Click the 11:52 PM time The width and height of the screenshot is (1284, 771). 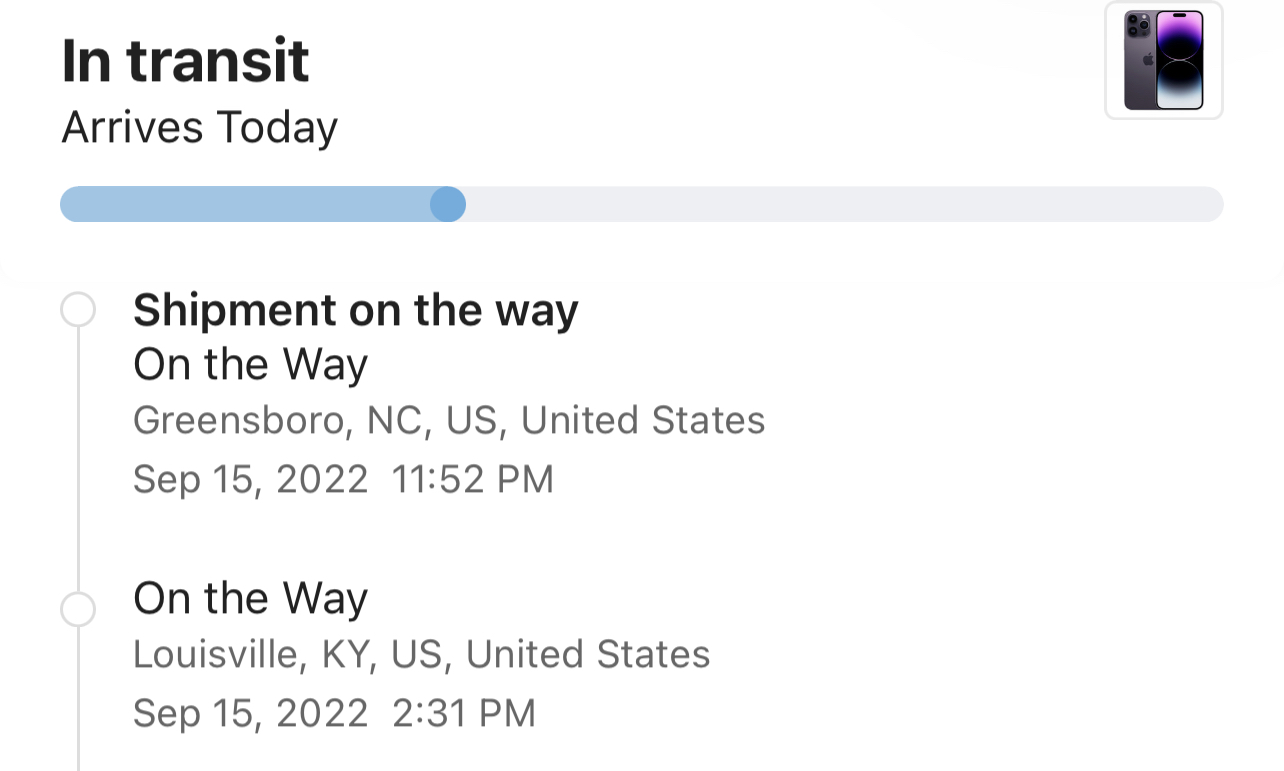472,479
